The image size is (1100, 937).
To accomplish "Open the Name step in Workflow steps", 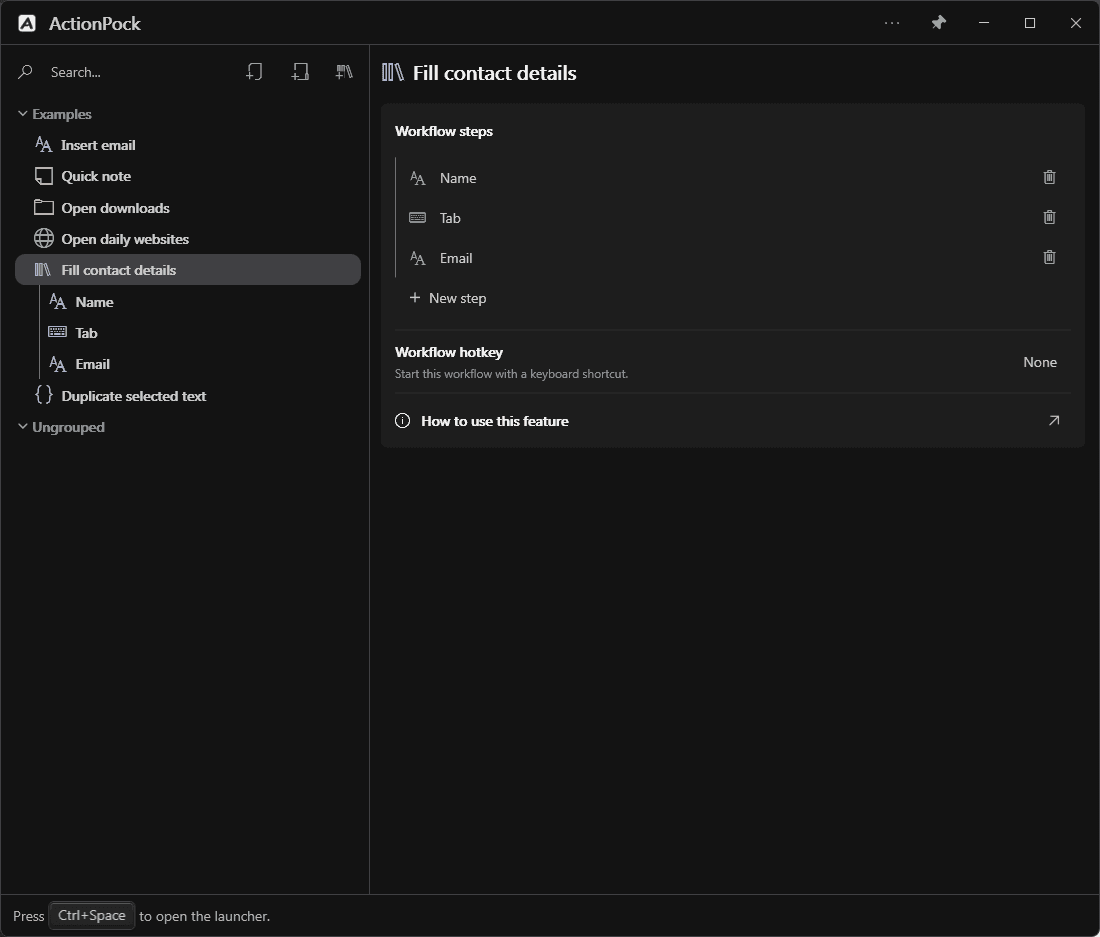I will click(733, 178).
